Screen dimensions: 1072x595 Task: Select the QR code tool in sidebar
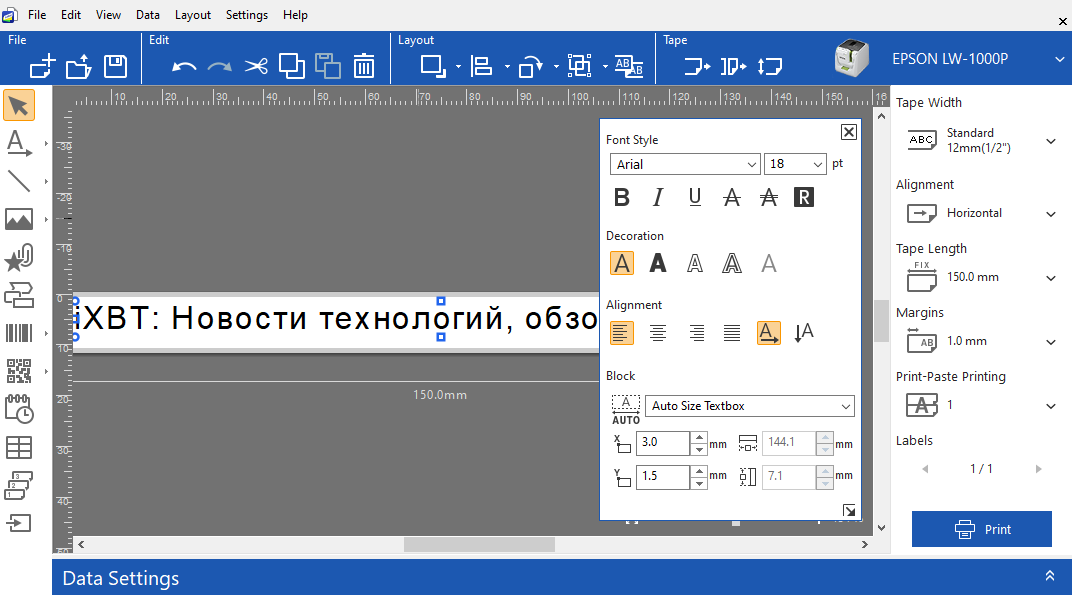[19, 371]
